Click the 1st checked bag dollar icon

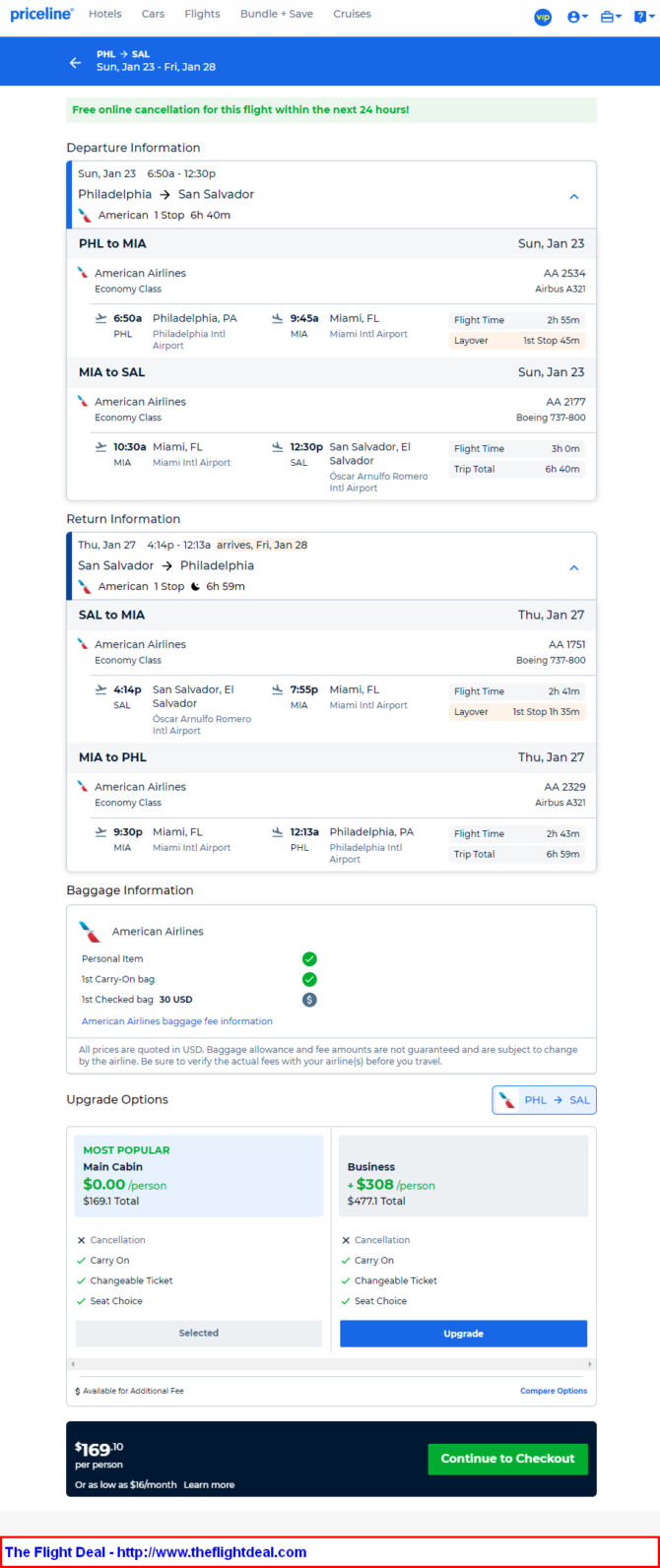309,1000
